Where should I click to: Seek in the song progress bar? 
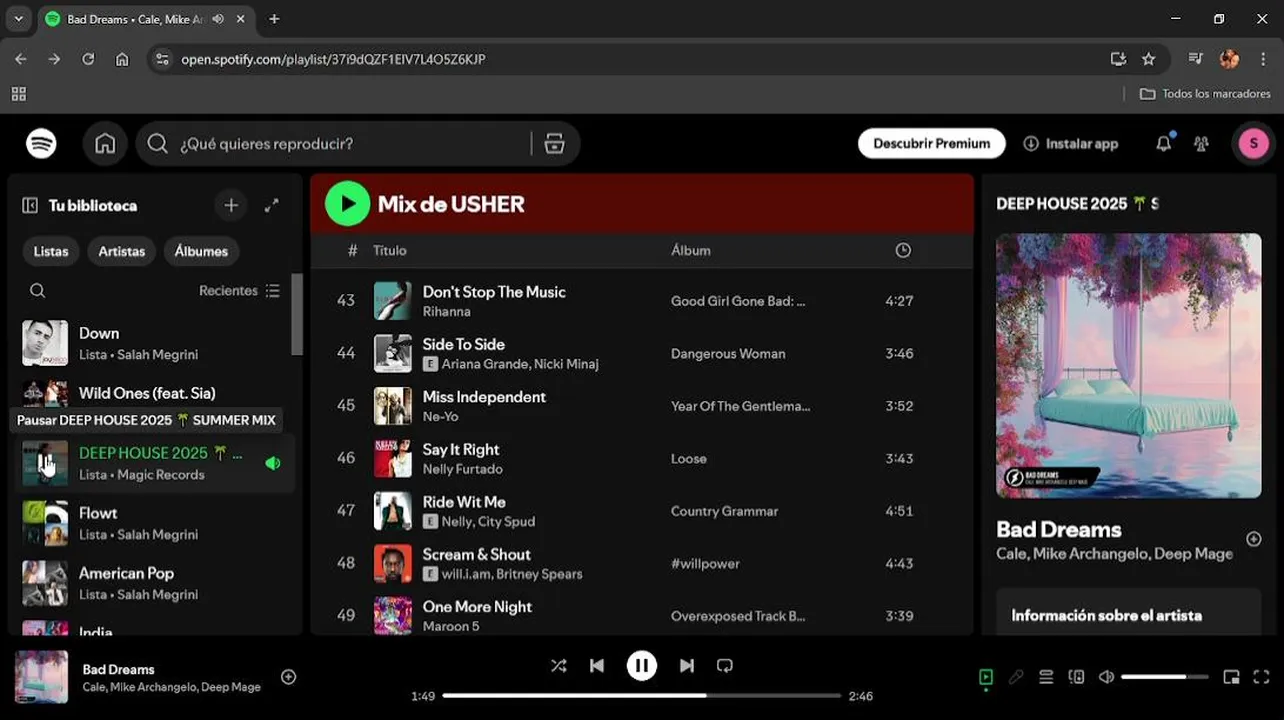(642, 695)
